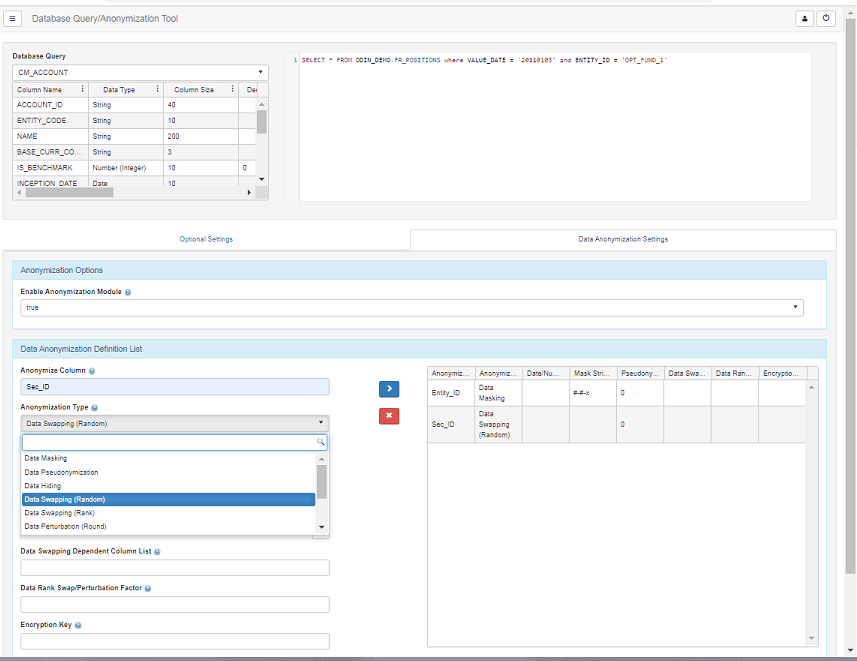Click the user profile icon
The width and height of the screenshot is (857, 661).
point(805,19)
